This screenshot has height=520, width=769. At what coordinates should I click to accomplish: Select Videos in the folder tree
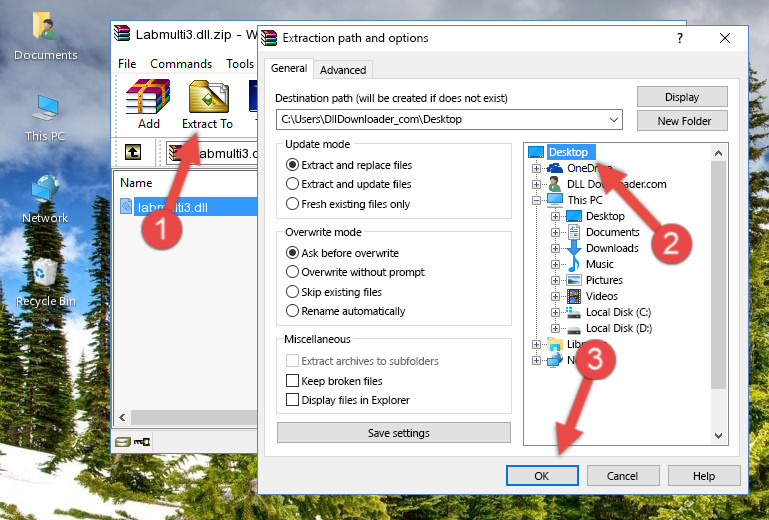602,296
